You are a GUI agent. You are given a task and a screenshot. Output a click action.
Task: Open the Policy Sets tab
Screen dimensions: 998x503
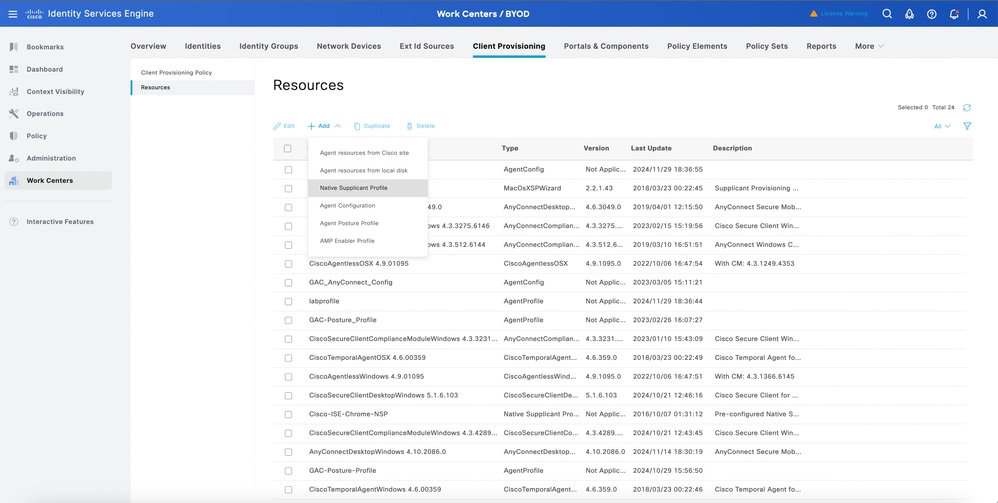pyautogui.click(x=767, y=46)
